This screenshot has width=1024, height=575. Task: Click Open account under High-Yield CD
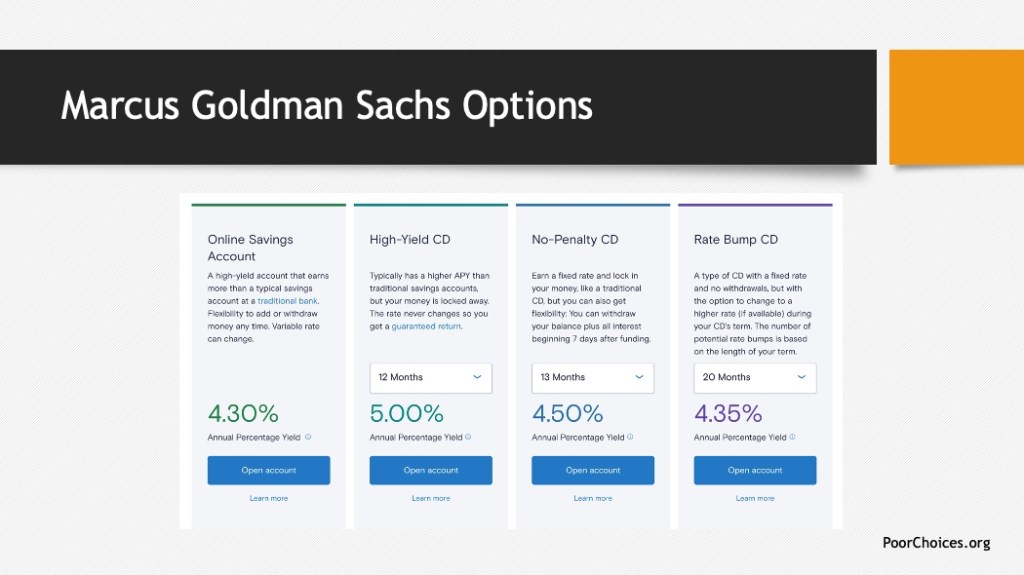pyautogui.click(x=430, y=470)
